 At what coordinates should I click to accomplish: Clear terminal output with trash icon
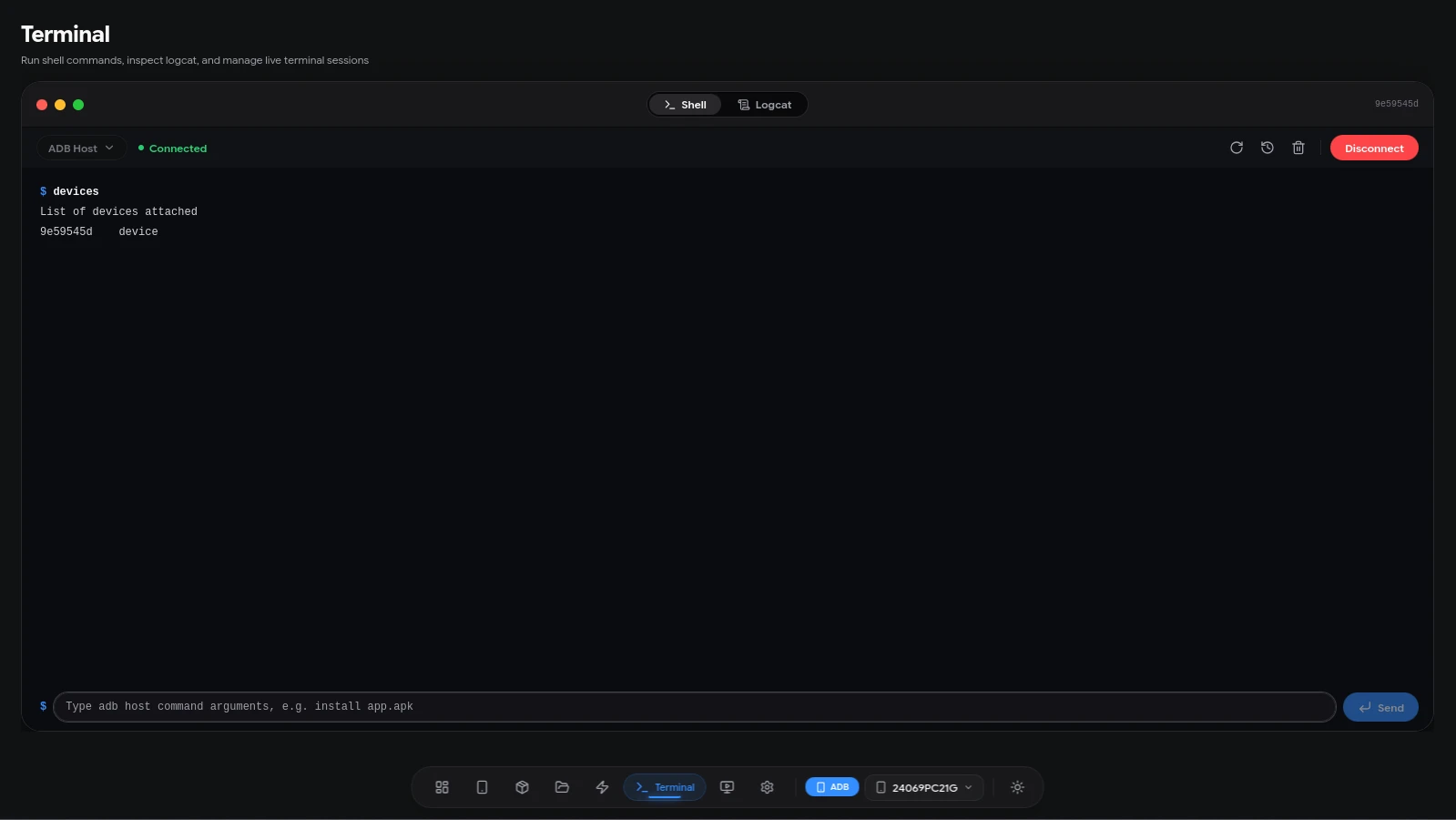(x=1298, y=148)
